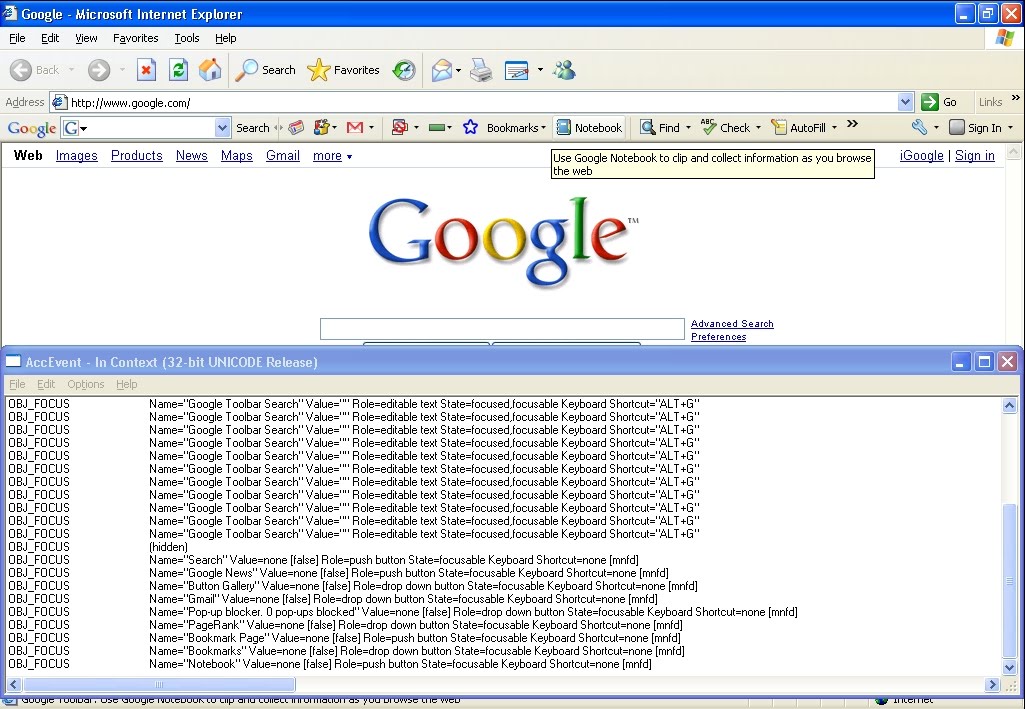Image resolution: width=1025 pixels, height=709 pixels.
Task: Open the Mail button dropdown arrow
Action: [x=458, y=70]
